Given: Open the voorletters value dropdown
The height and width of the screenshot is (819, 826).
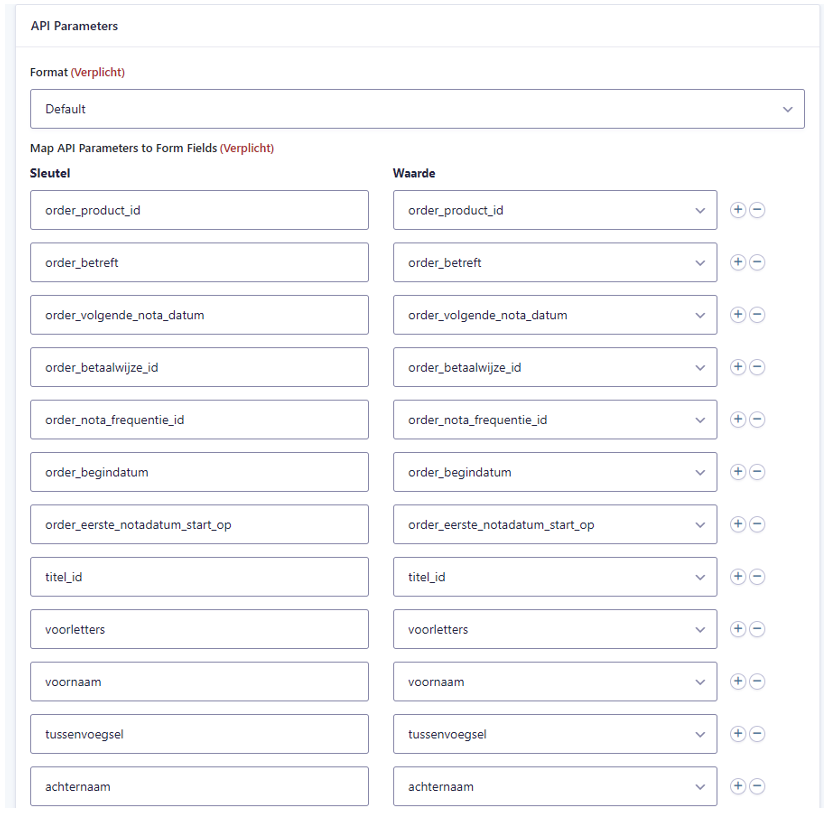Looking at the screenshot, I should point(554,630).
